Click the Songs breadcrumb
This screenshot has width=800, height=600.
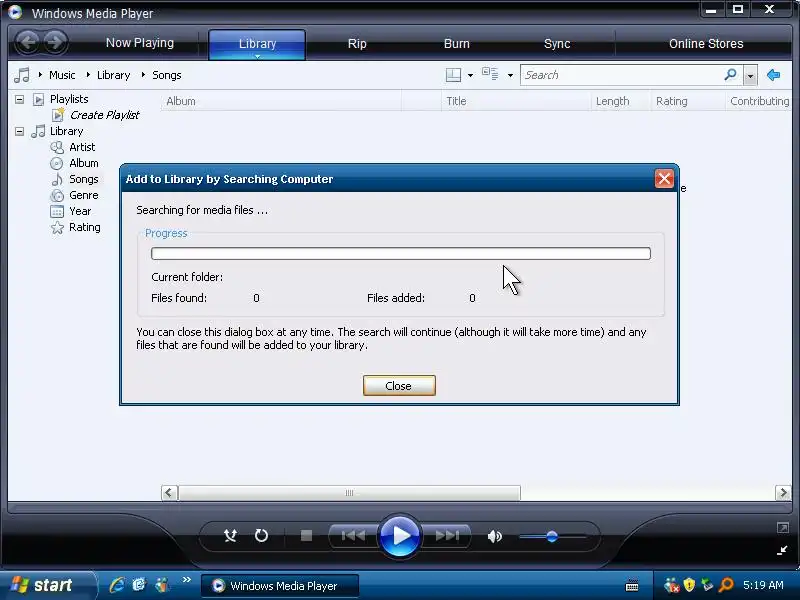[166, 75]
